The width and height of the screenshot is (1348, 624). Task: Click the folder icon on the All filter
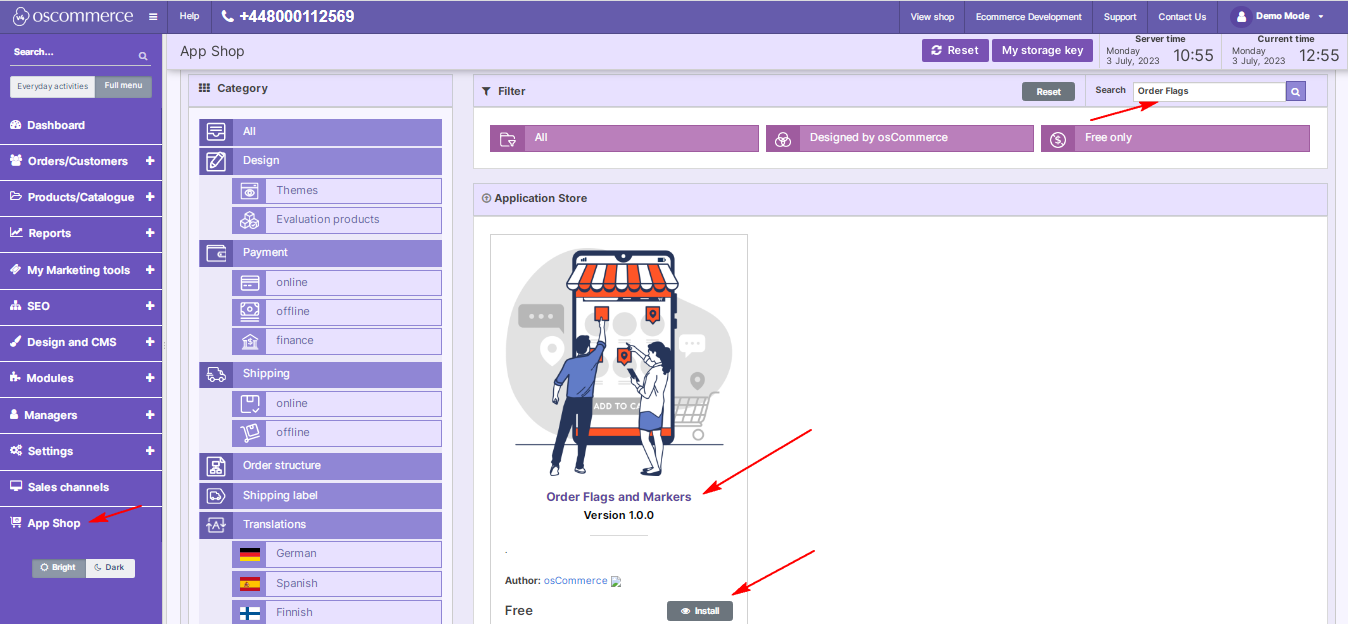[507, 138]
